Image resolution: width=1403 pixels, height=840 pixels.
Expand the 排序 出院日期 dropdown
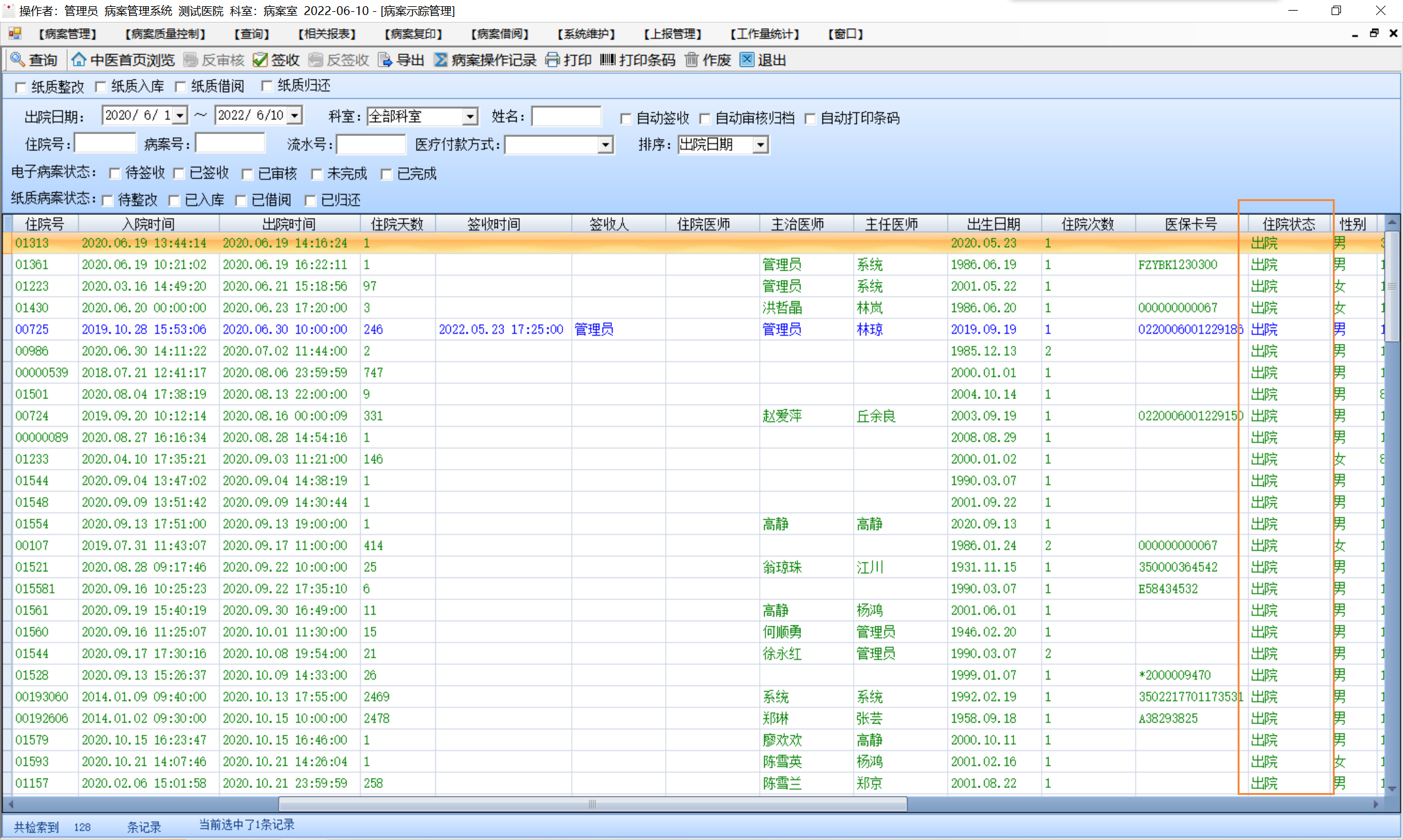point(760,145)
